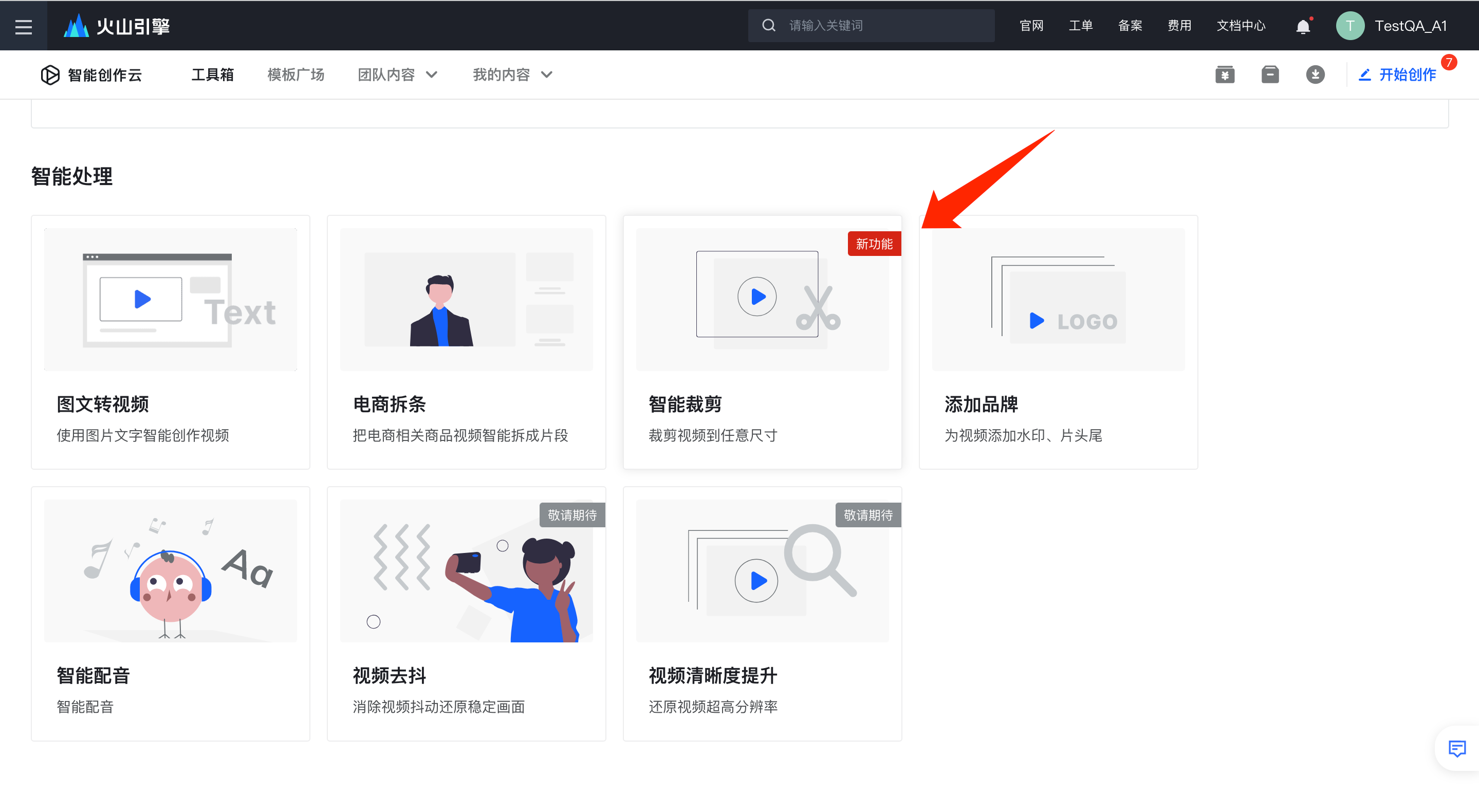Open the 智能配音 card thumbnail

pyautogui.click(x=171, y=571)
